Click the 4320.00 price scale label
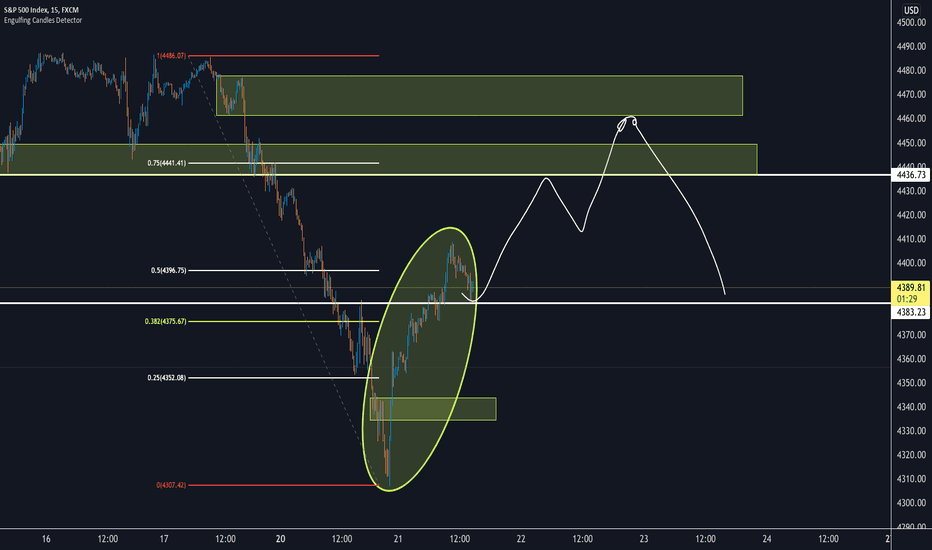The width and height of the screenshot is (932, 550). coord(911,455)
